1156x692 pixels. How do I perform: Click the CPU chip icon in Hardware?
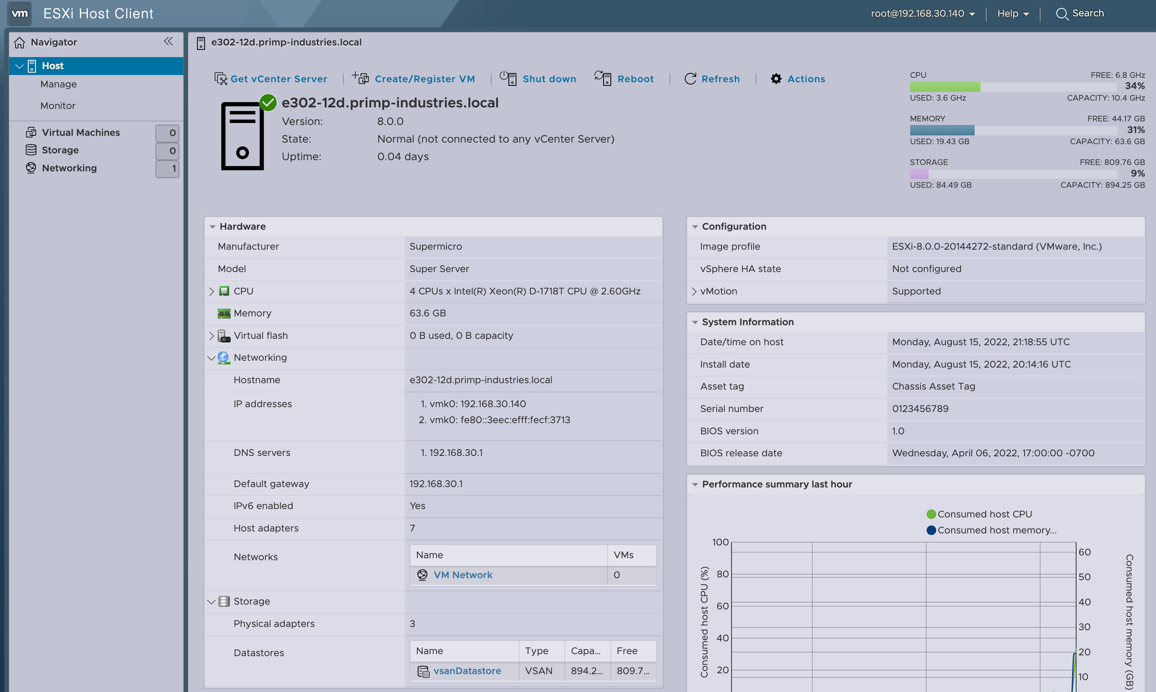coord(224,291)
